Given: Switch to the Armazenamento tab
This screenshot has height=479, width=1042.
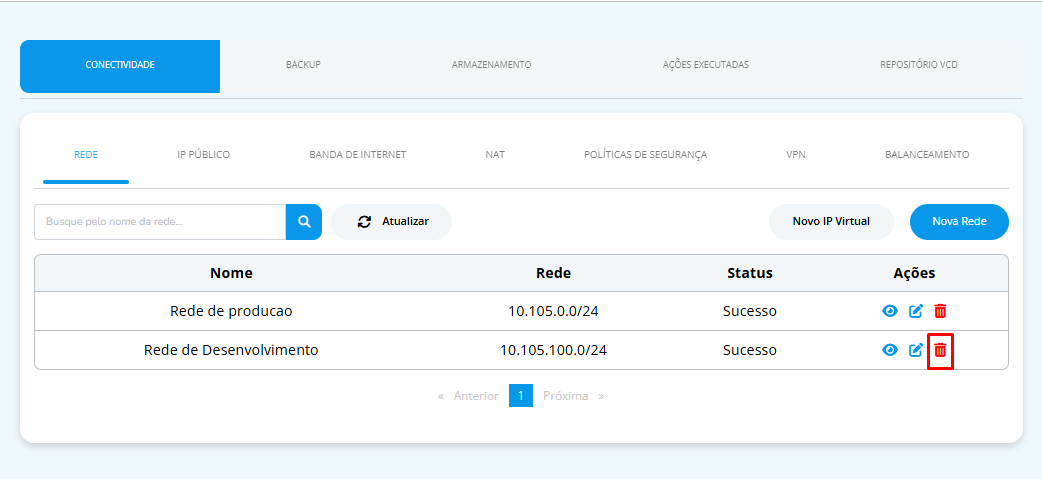Looking at the screenshot, I should click(492, 65).
